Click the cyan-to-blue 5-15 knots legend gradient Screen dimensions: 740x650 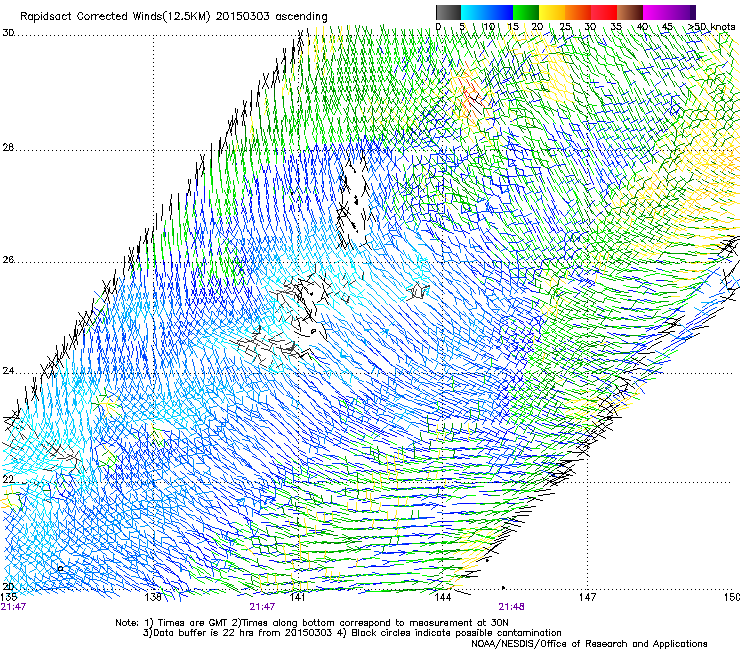(487, 12)
